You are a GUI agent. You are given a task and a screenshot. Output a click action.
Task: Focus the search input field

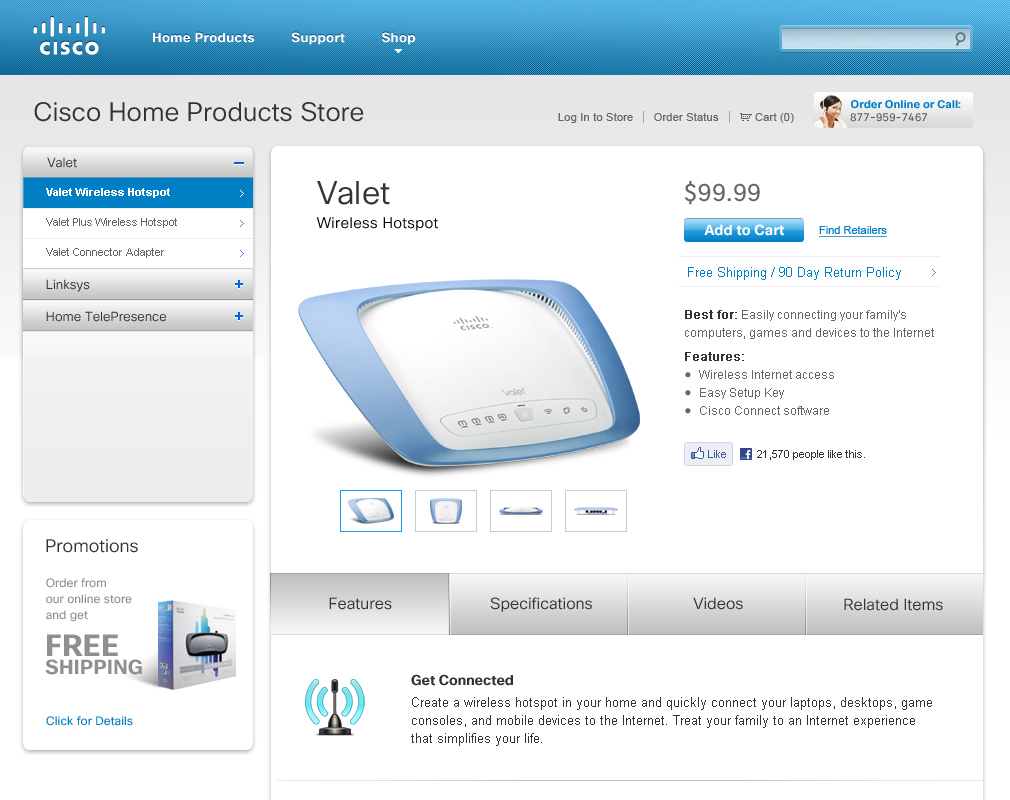(866, 39)
